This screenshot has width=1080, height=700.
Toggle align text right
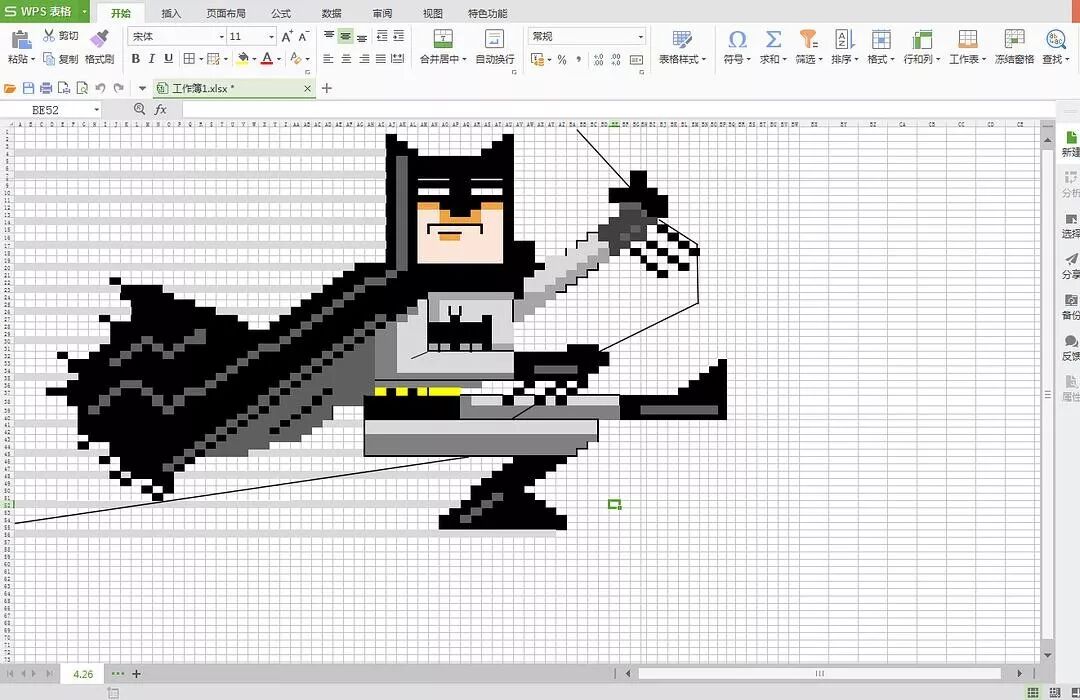point(363,59)
